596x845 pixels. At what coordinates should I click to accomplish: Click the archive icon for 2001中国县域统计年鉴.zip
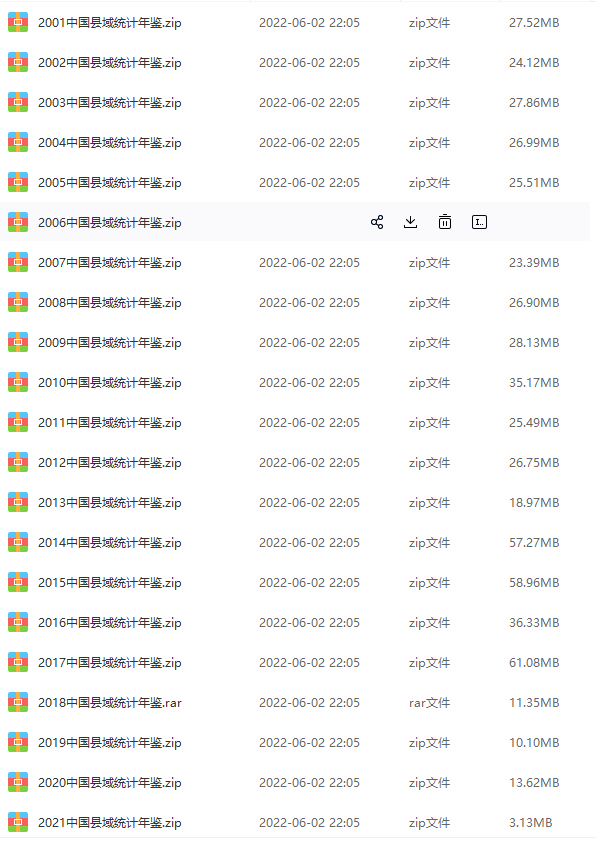(18, 23)
